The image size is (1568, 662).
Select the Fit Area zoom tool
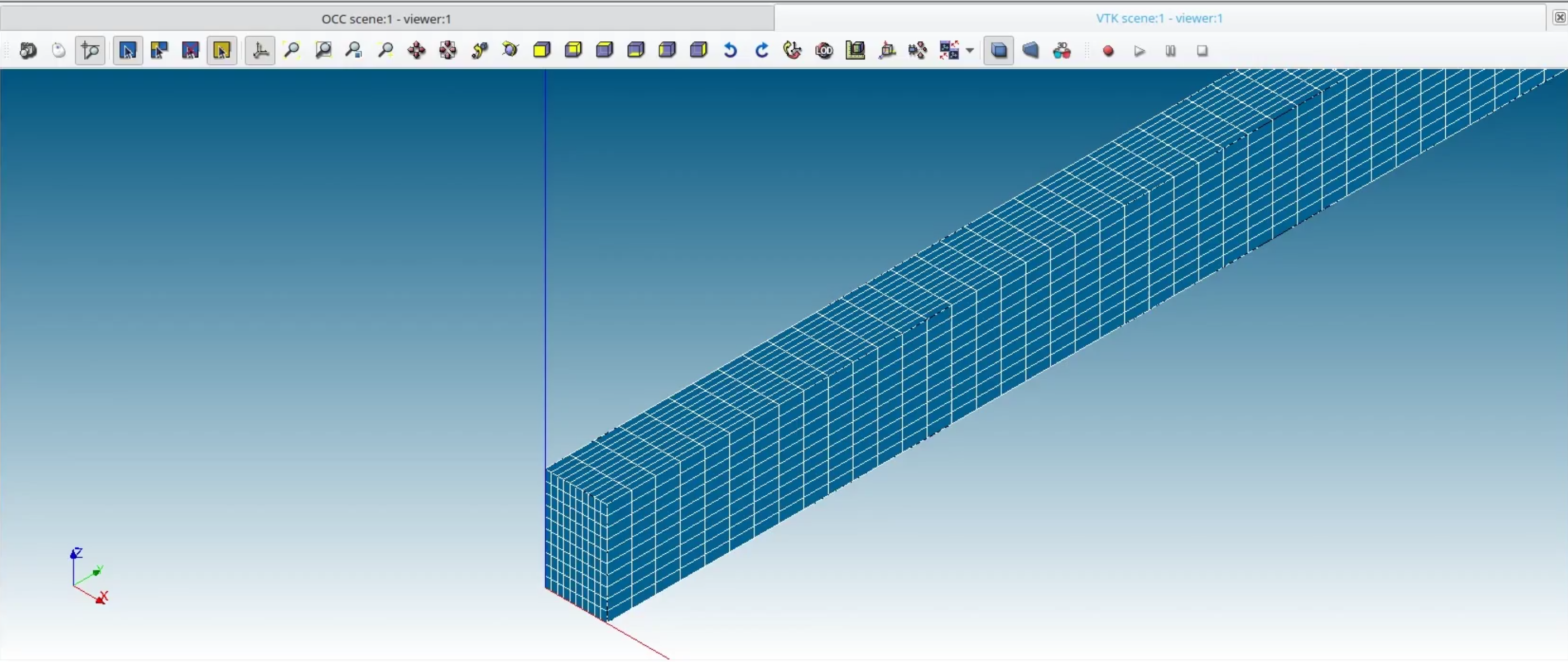[x=323, y=51]
